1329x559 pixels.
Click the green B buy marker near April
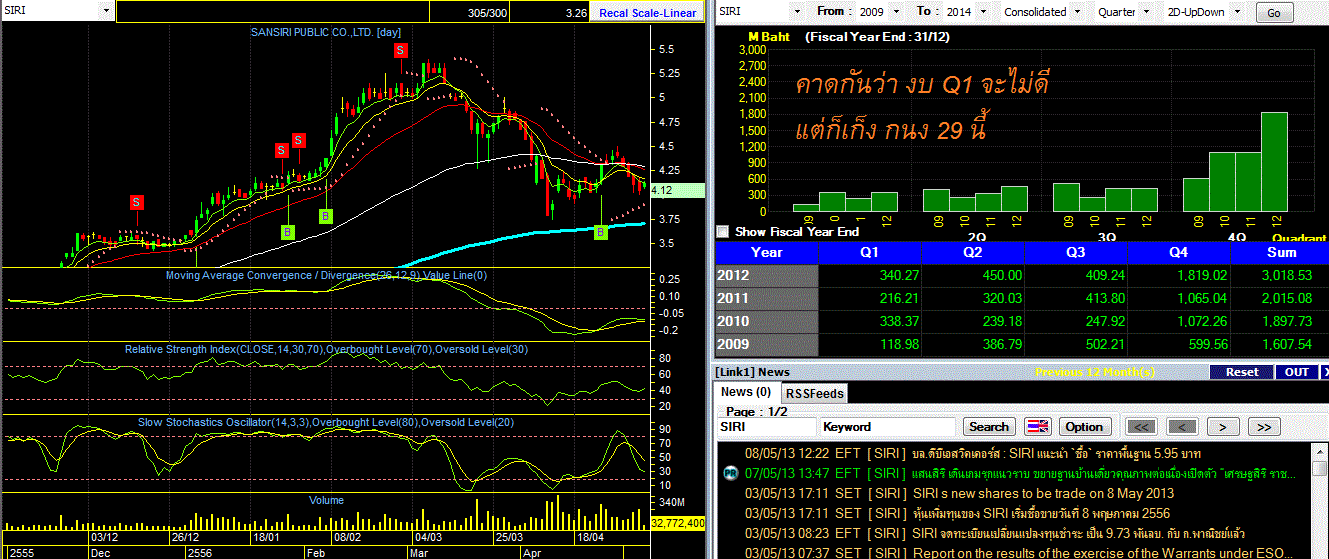tap(600, 232)
